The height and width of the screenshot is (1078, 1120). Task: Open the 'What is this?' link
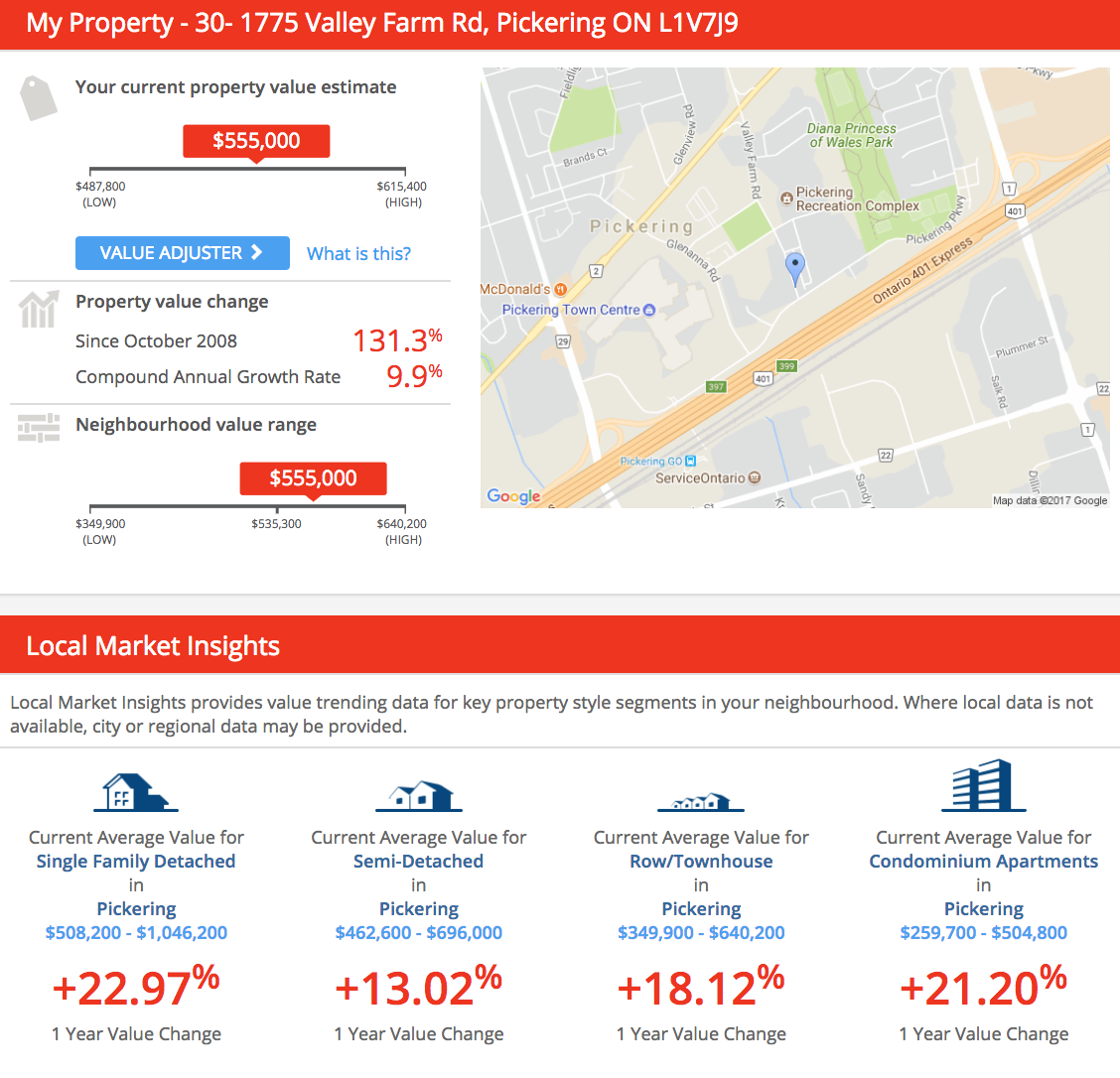tap(358, 253)
